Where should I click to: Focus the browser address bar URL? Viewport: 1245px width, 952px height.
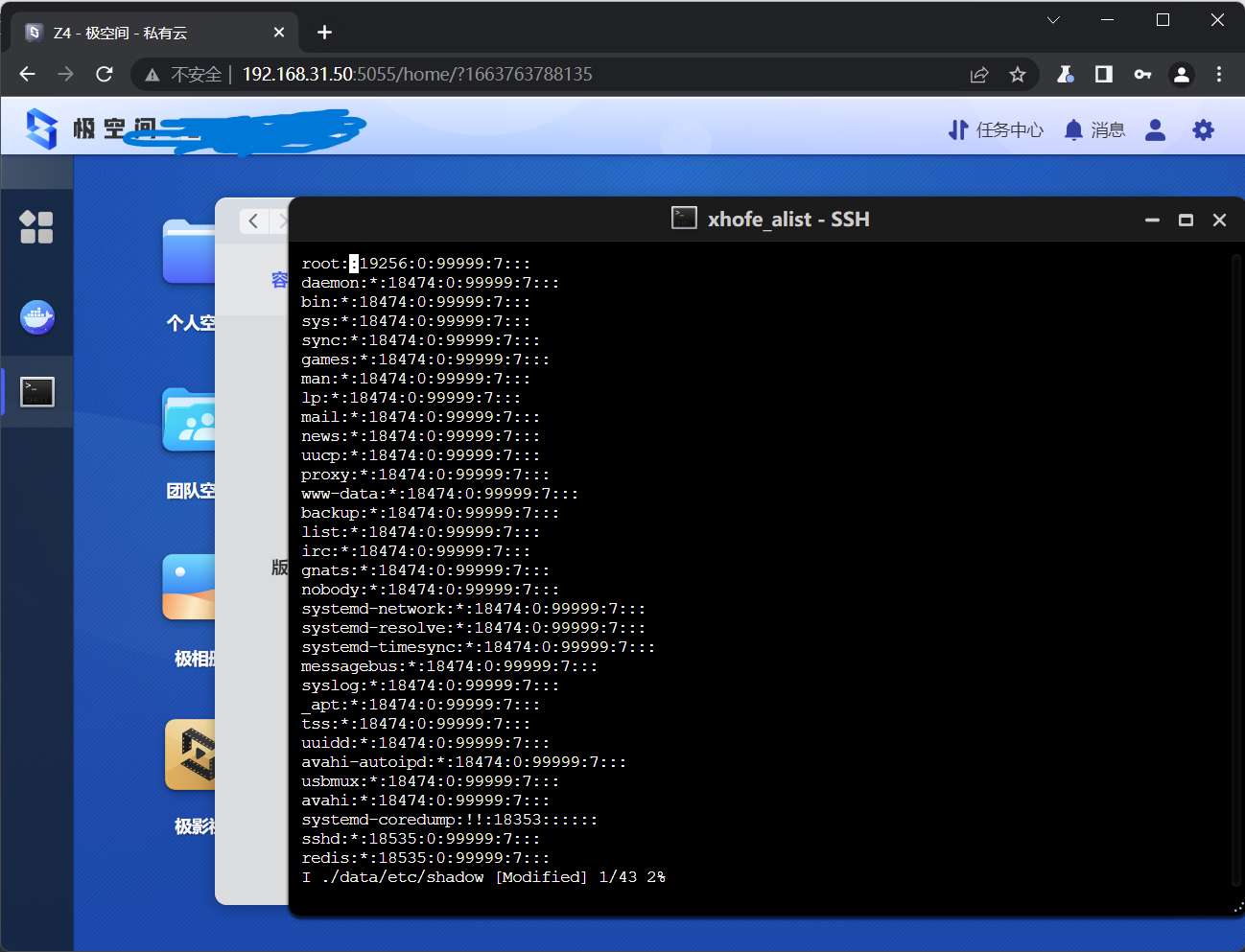(x=416, y=74)
